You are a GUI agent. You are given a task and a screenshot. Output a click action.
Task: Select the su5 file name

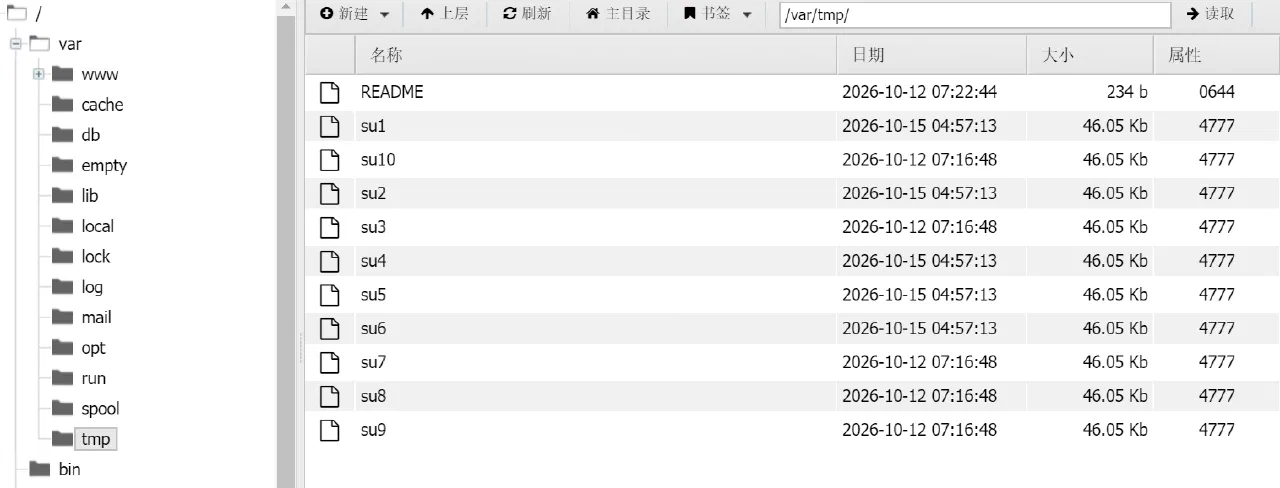(x=373, y=295)
